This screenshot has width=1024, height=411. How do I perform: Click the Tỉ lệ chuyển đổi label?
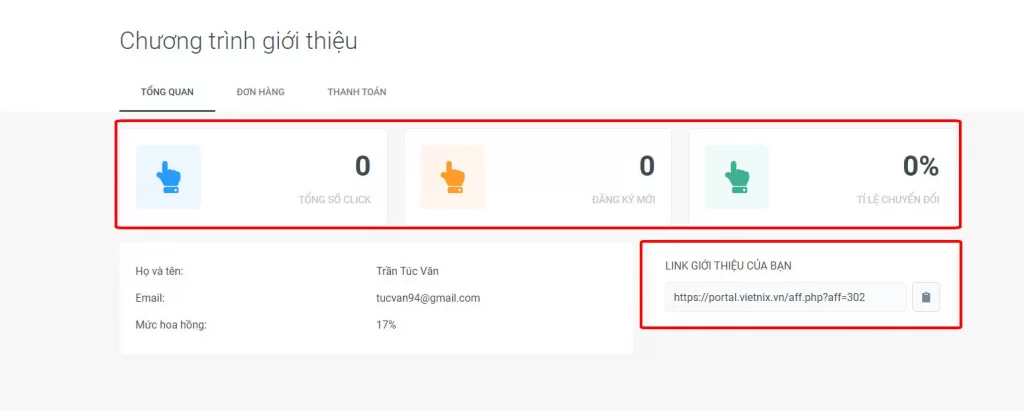[898, 200]
